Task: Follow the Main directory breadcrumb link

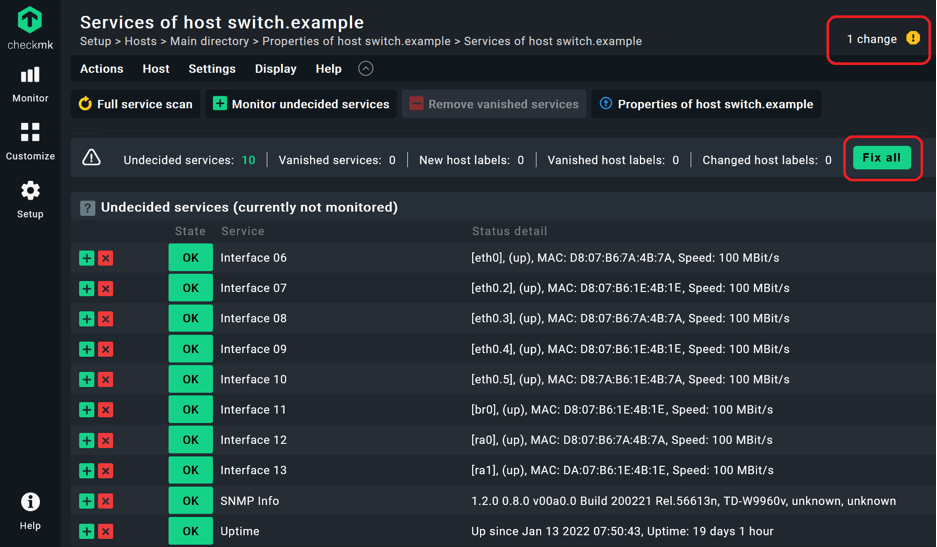Action: coord(209,42)
